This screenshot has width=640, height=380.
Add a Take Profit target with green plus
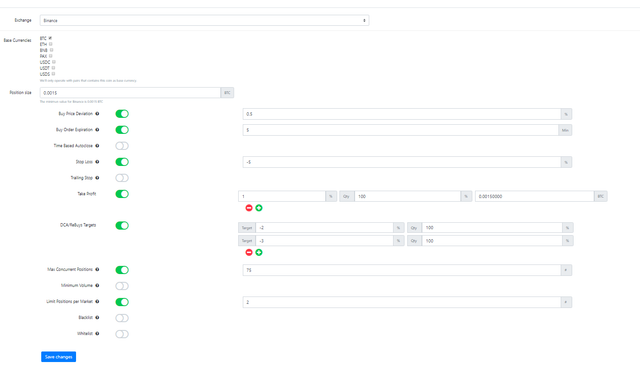coord(259,208)
